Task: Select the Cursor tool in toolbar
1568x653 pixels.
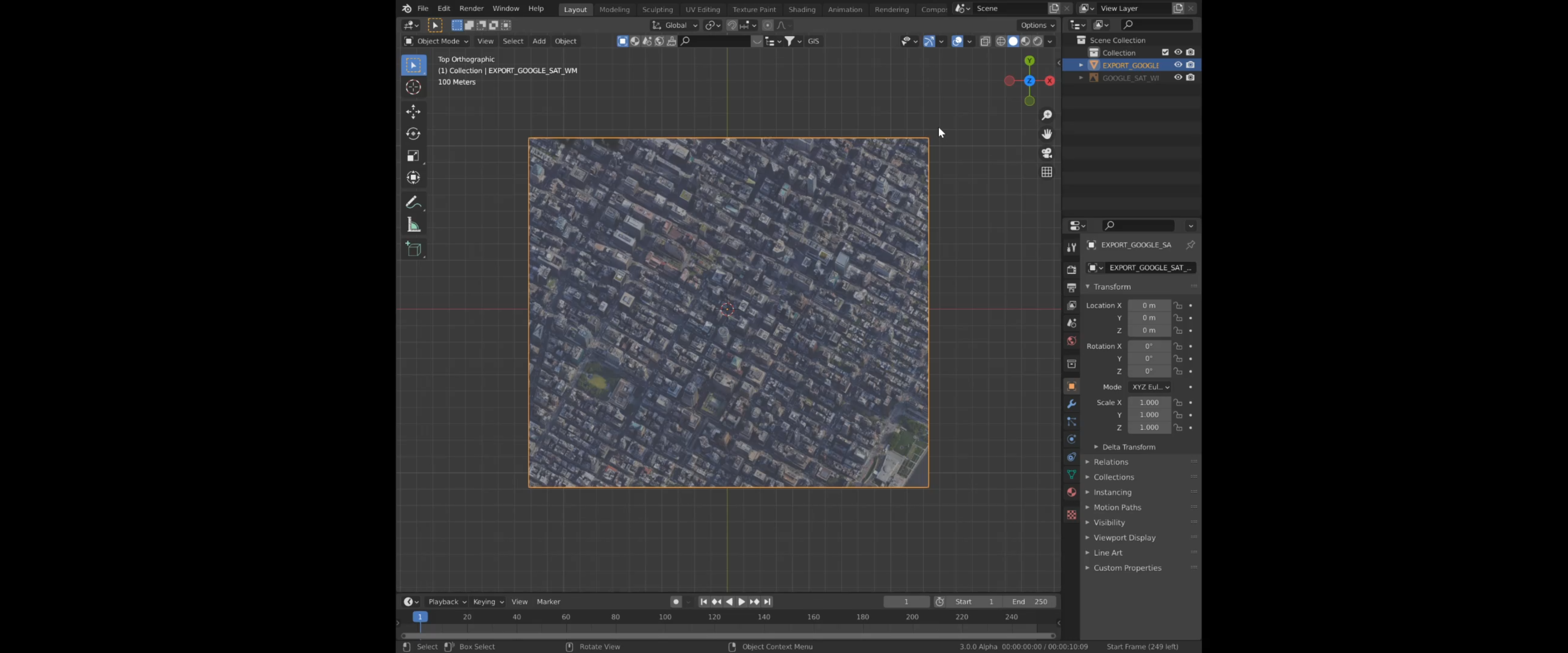Action: click(413, 87)
